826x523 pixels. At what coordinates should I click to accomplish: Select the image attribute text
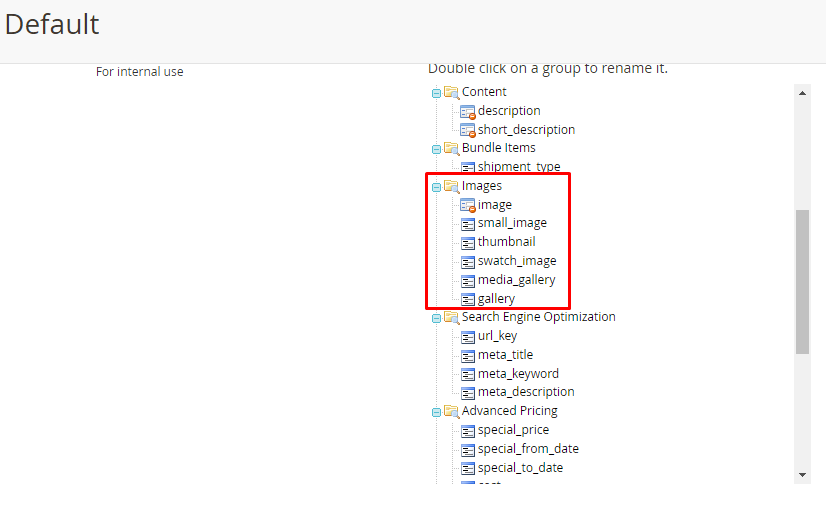(495, 205)
